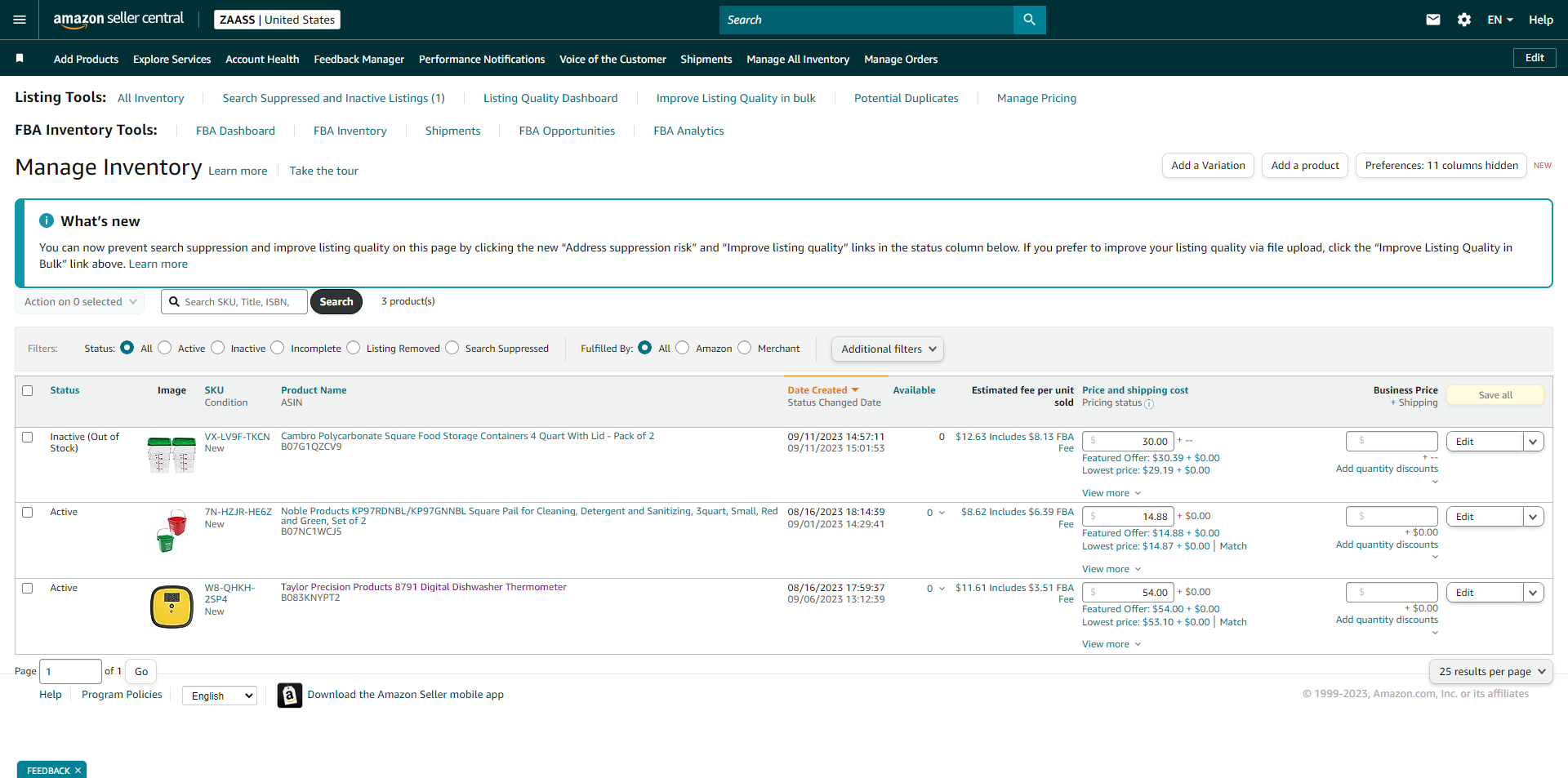The image size is (1568, 778).
Task: Open Edit dropdown arrow for Noble Products row
Action: pyautogui.click(x=1533, y=517)
